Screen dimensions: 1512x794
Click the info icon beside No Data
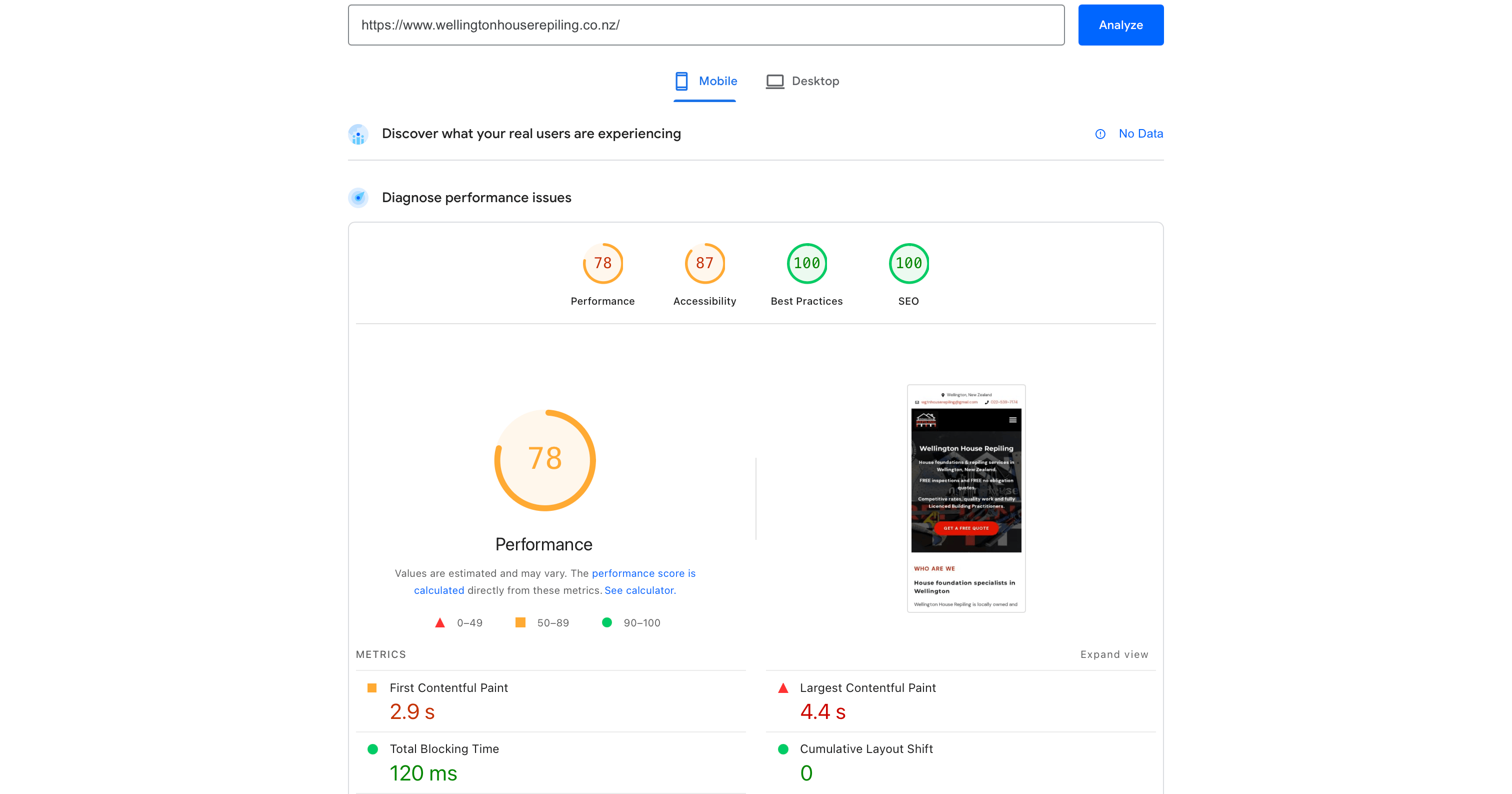1100,134
